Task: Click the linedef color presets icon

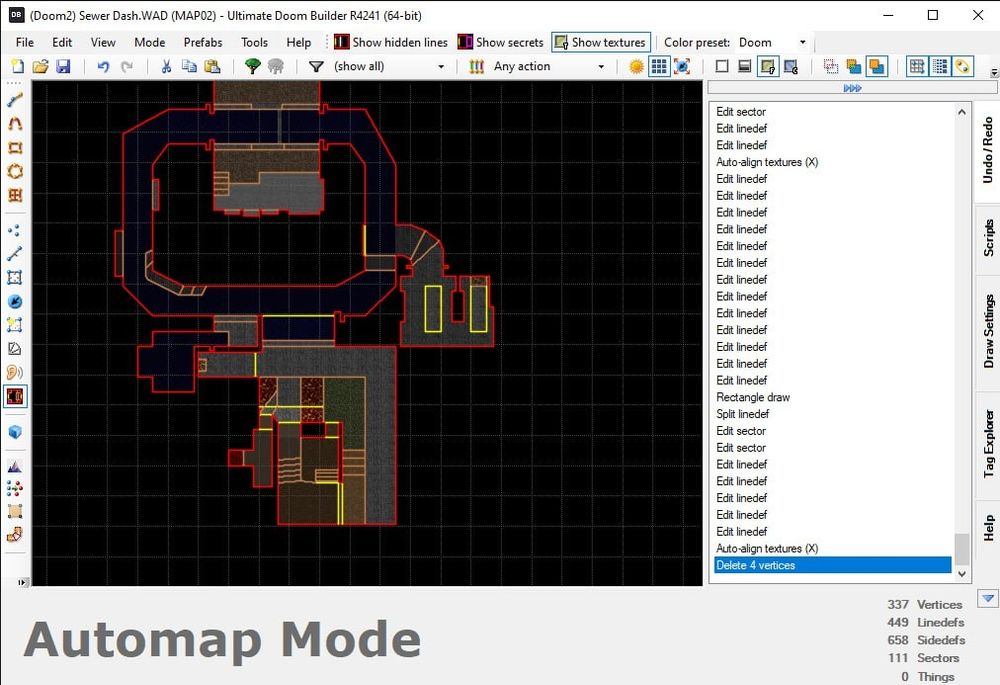Action: (x=476, y=66)
